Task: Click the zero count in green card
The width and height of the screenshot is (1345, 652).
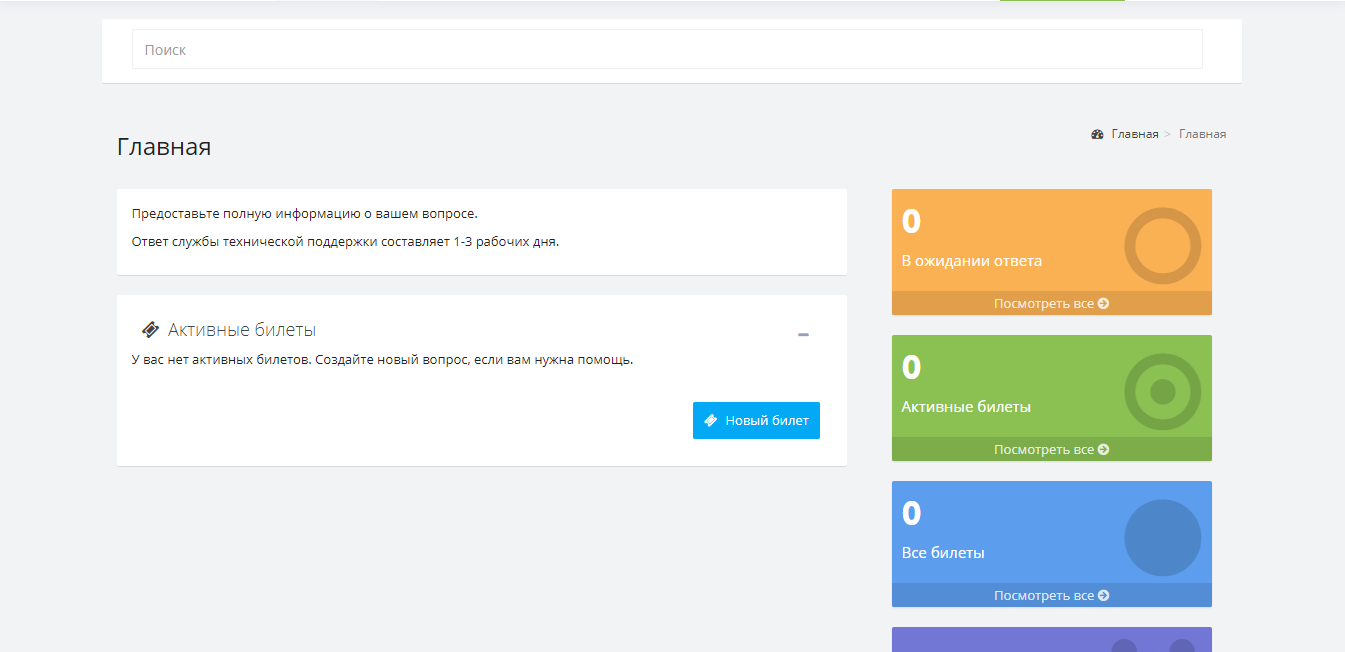Action: point(911,368)
